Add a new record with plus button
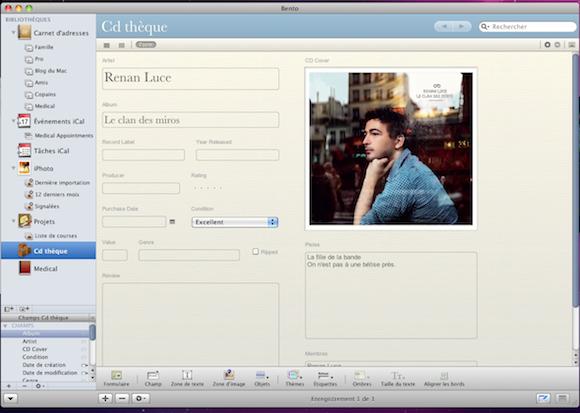 pyautogui.click(x=105, y=398)
